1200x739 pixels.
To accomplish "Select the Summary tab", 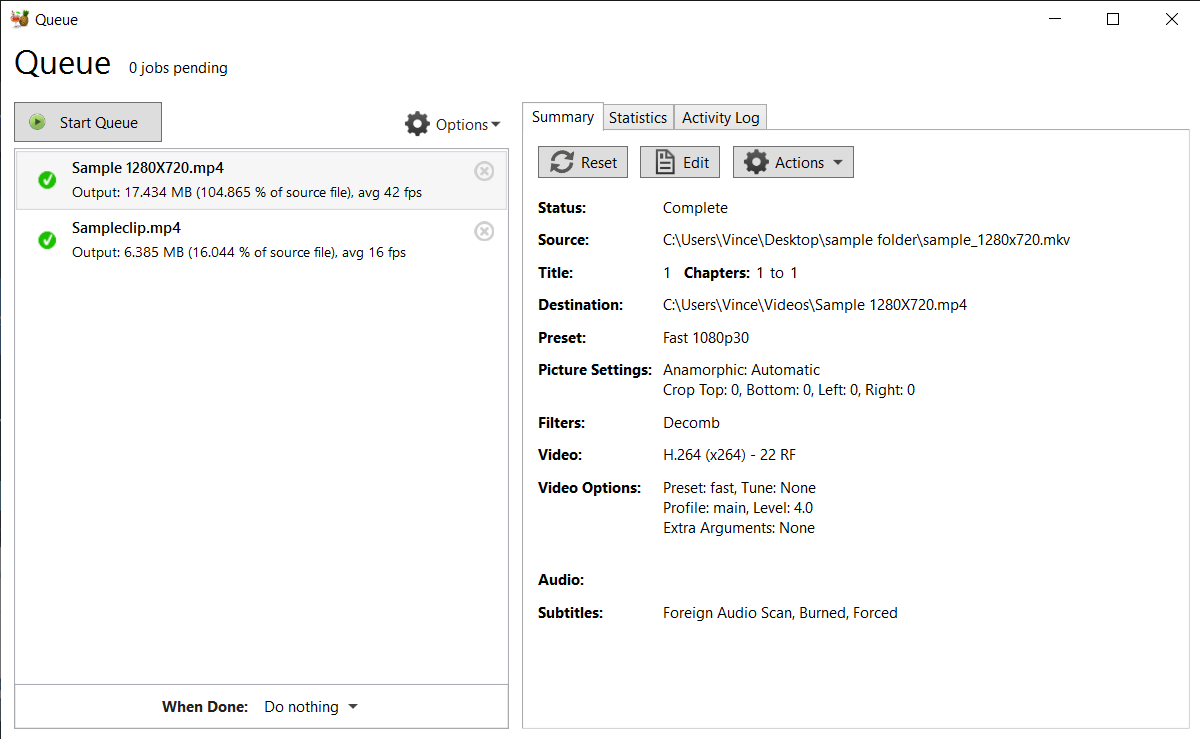I will click(x=562, y=116).
